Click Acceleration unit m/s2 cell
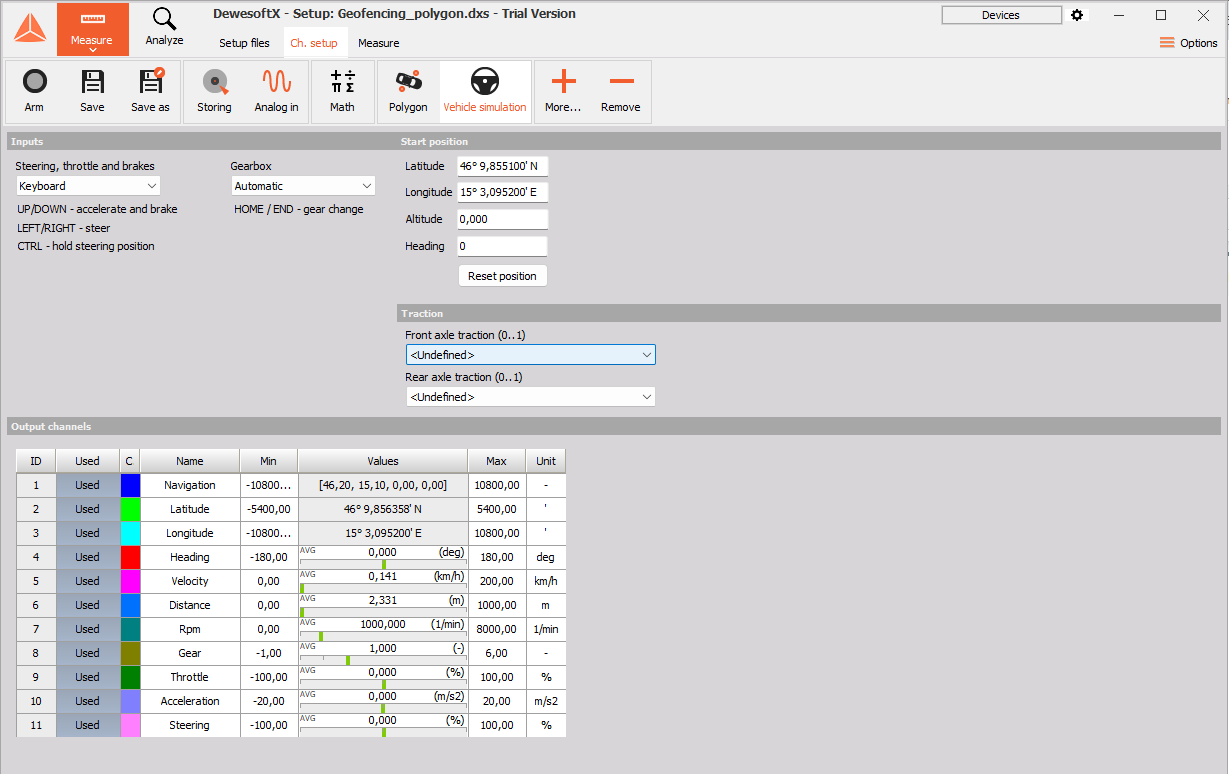Image resolution: width=1229 pixels, height=774 pixels. click(x=546, y=701)
